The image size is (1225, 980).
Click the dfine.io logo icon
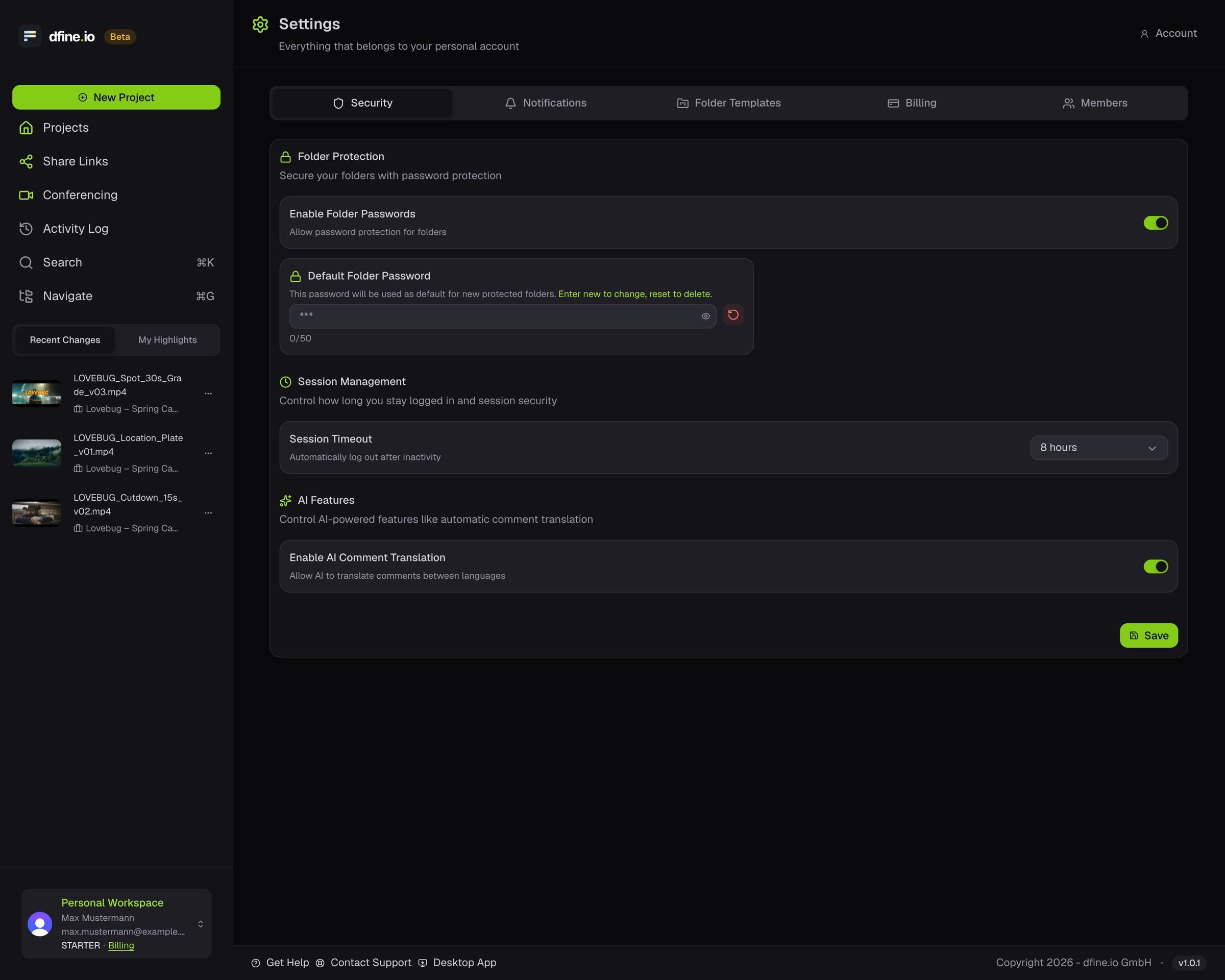tap(30, 36)
